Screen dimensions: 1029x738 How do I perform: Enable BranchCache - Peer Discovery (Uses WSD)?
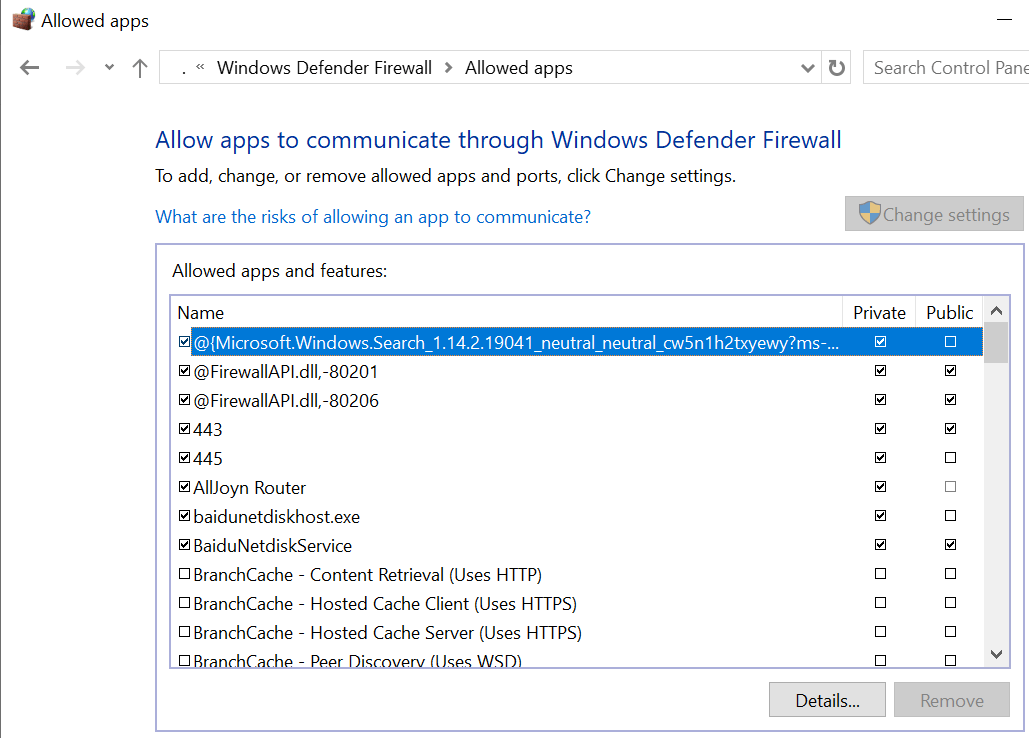point(184,660)
